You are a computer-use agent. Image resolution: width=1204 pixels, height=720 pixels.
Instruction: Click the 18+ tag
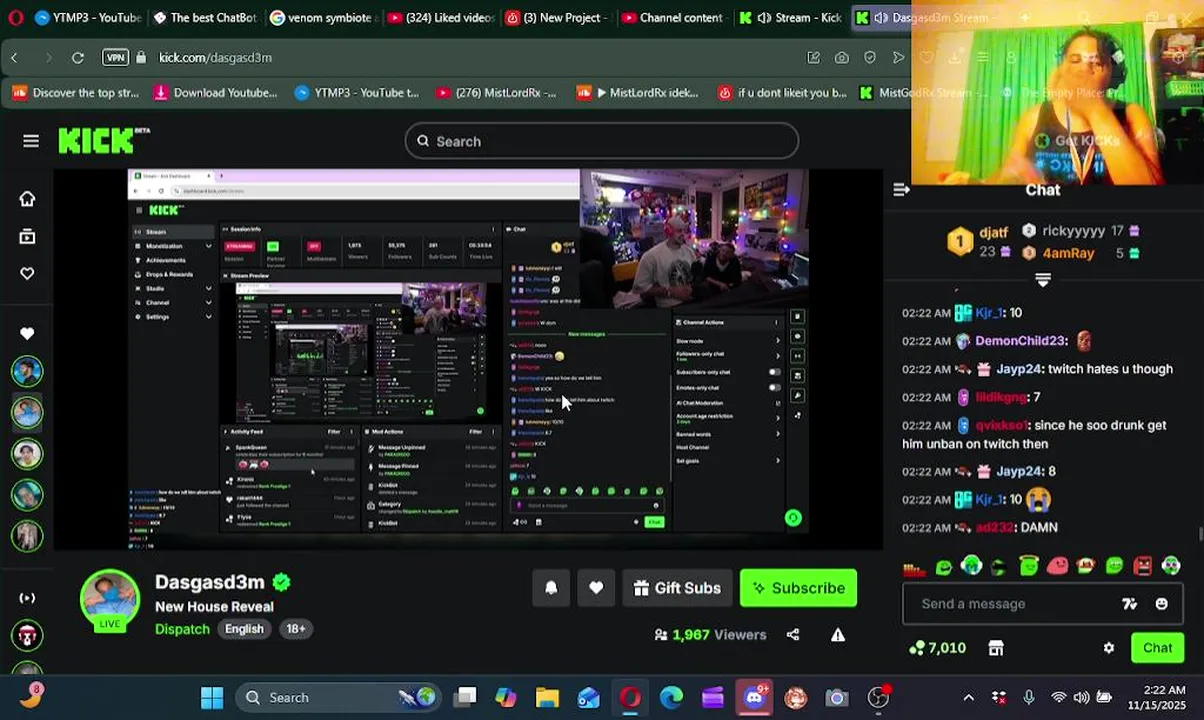296,629
